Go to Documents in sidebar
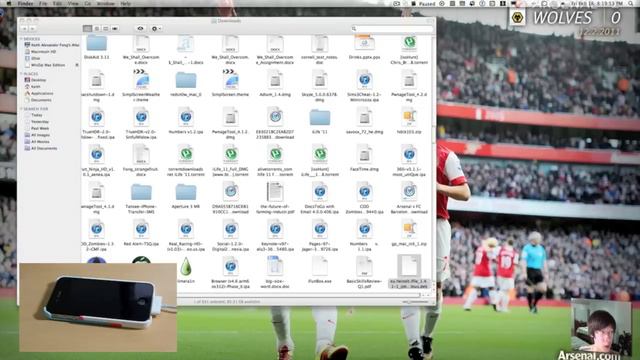Screen dimensions: 640x360 pos(38,100)
